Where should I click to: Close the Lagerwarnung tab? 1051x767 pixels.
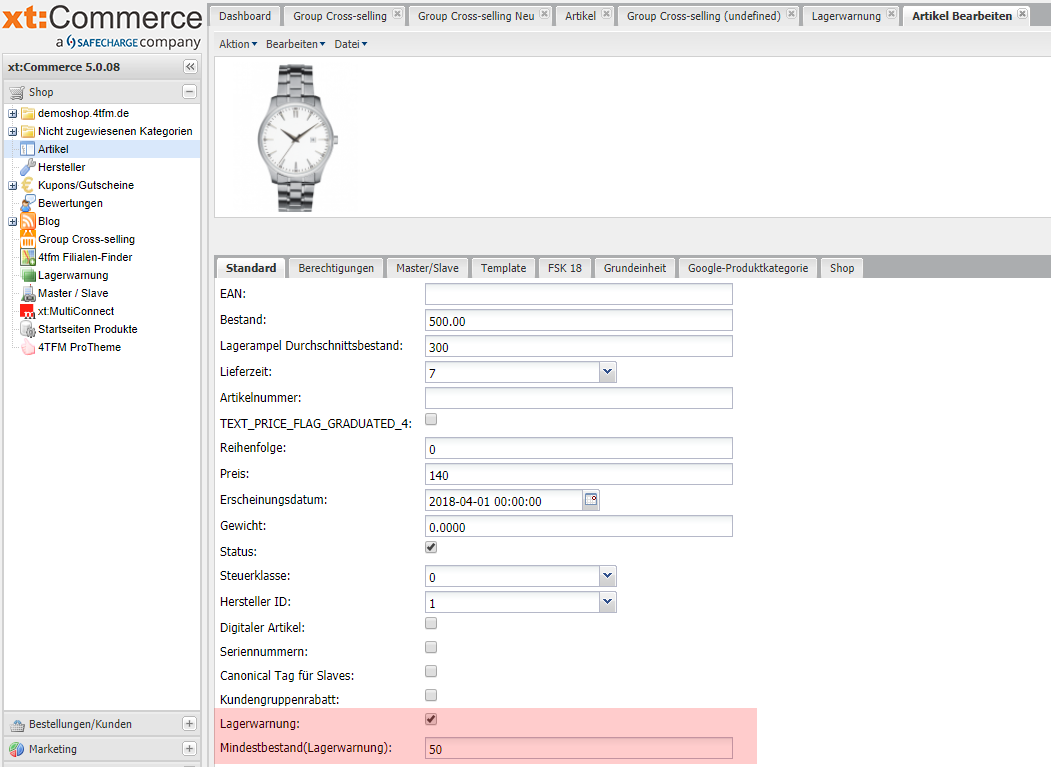coord(889,15)
